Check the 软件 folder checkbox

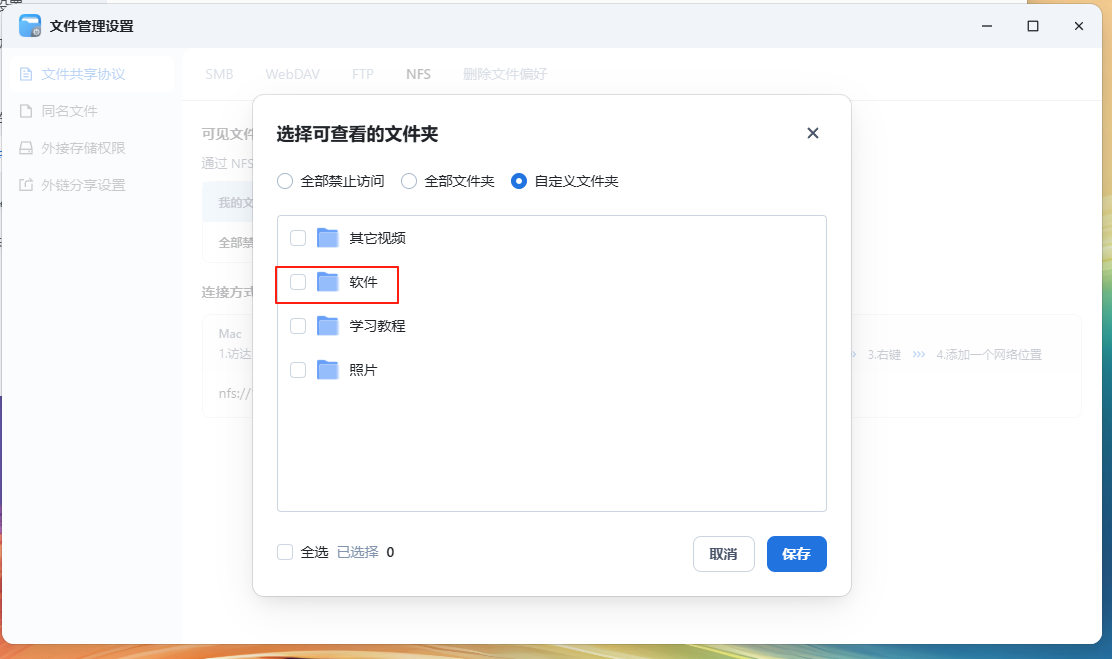[x=298, y=282]
